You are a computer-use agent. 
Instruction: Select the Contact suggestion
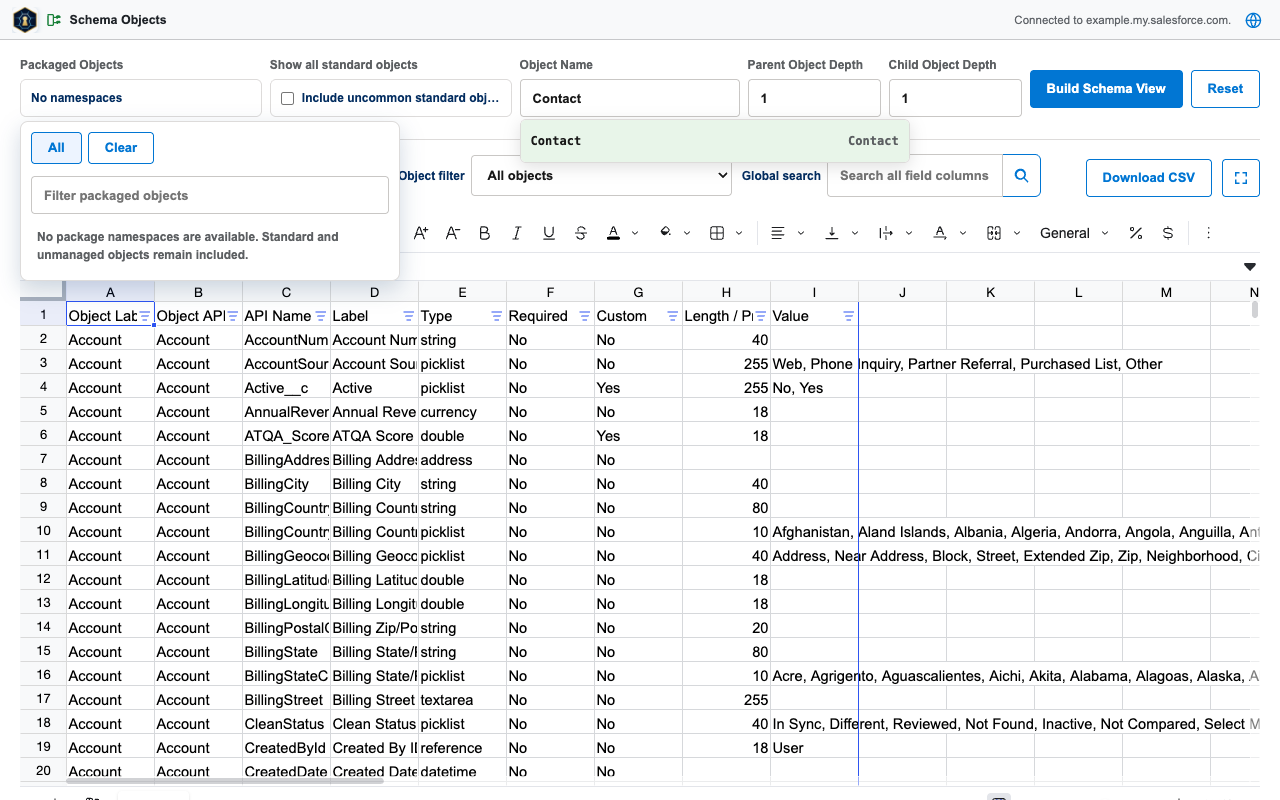pyautogui.click(x=714, y=141)
